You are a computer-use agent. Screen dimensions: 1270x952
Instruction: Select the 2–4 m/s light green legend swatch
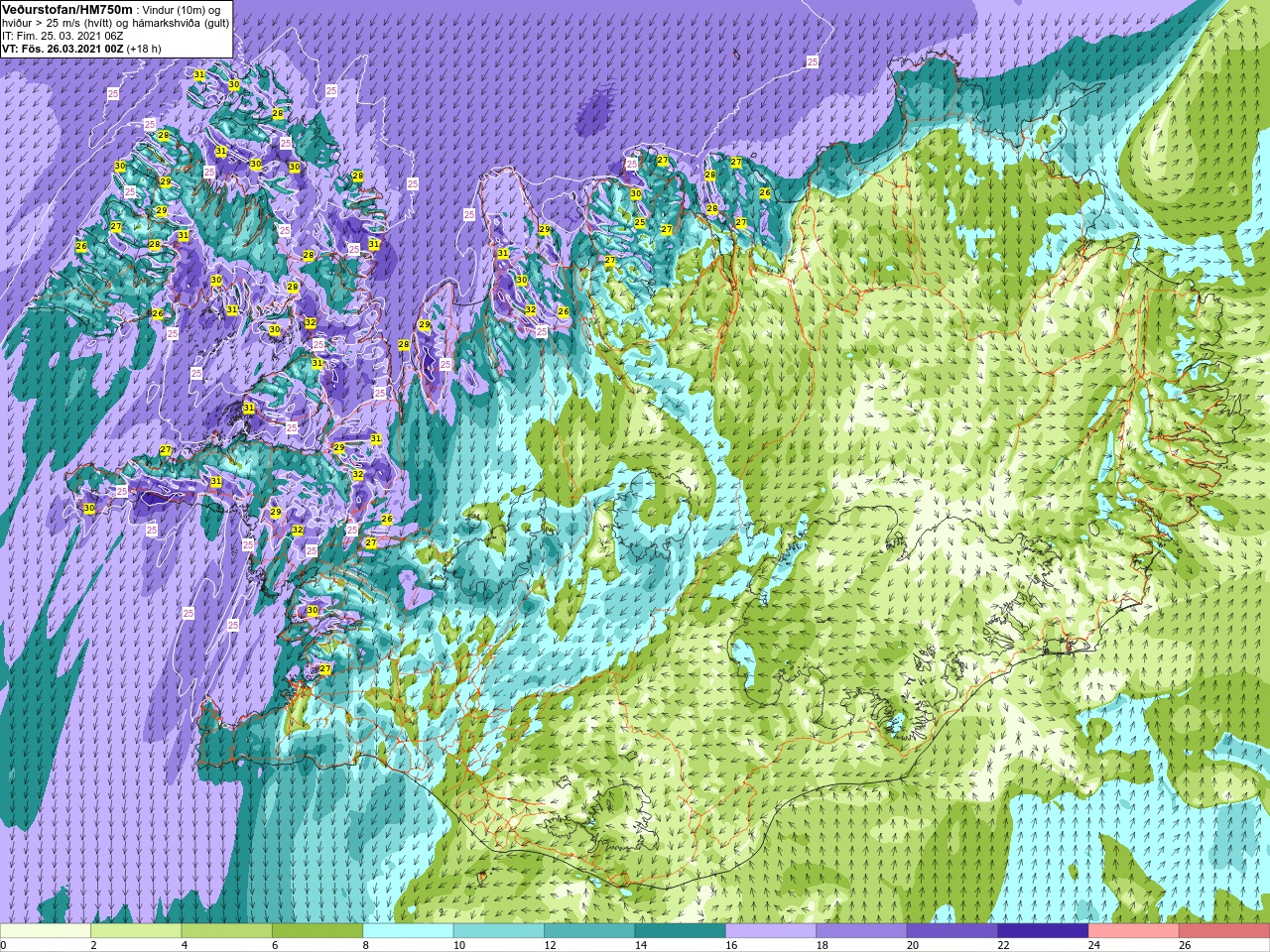click(136, 931)
